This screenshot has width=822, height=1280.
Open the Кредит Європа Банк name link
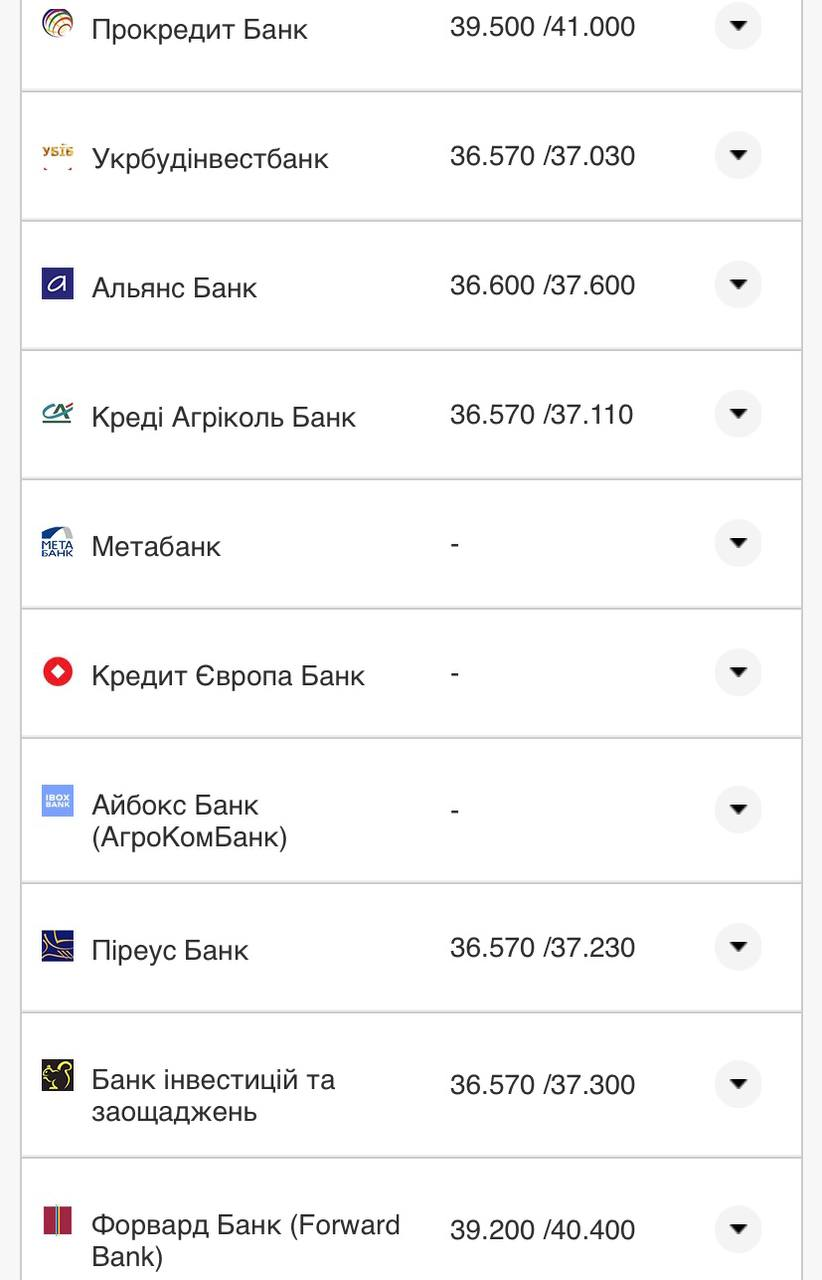click(x=228, y=676)
